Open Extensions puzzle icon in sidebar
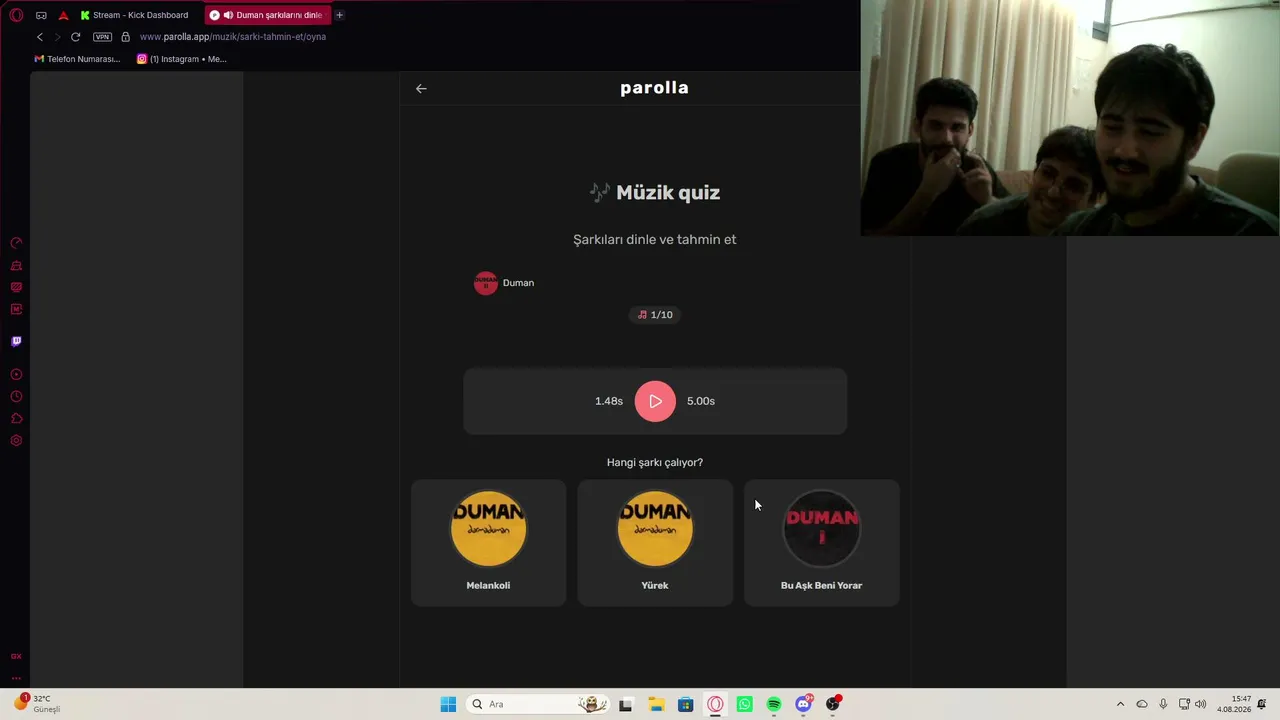Screen dimensions: 1280x720 click(x=16, y=418)
